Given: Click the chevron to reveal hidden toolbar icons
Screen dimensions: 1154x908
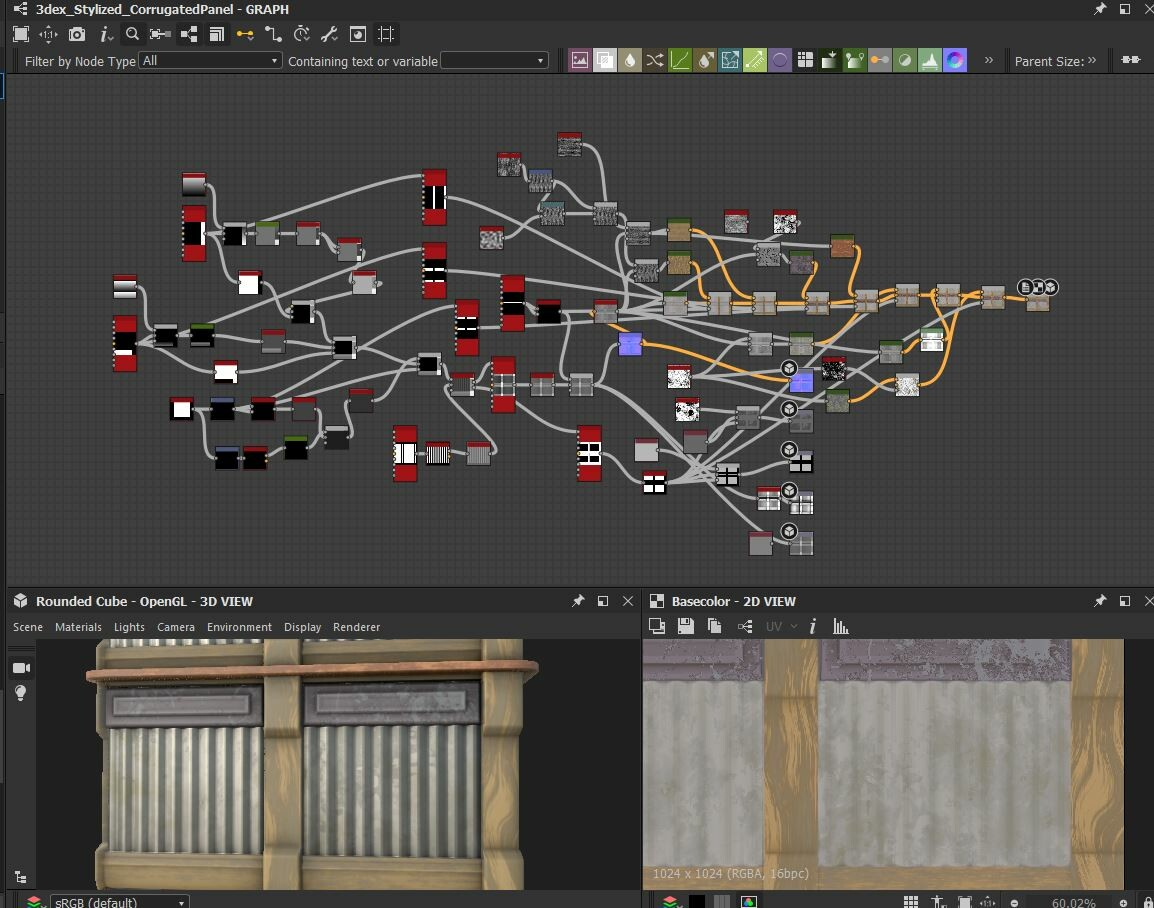Looking at the screenshot, I should point(988,60).
